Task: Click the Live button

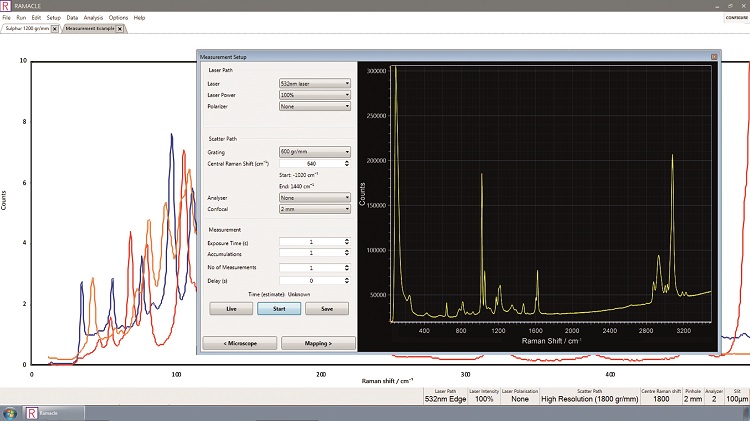Action: coord(231,309)
